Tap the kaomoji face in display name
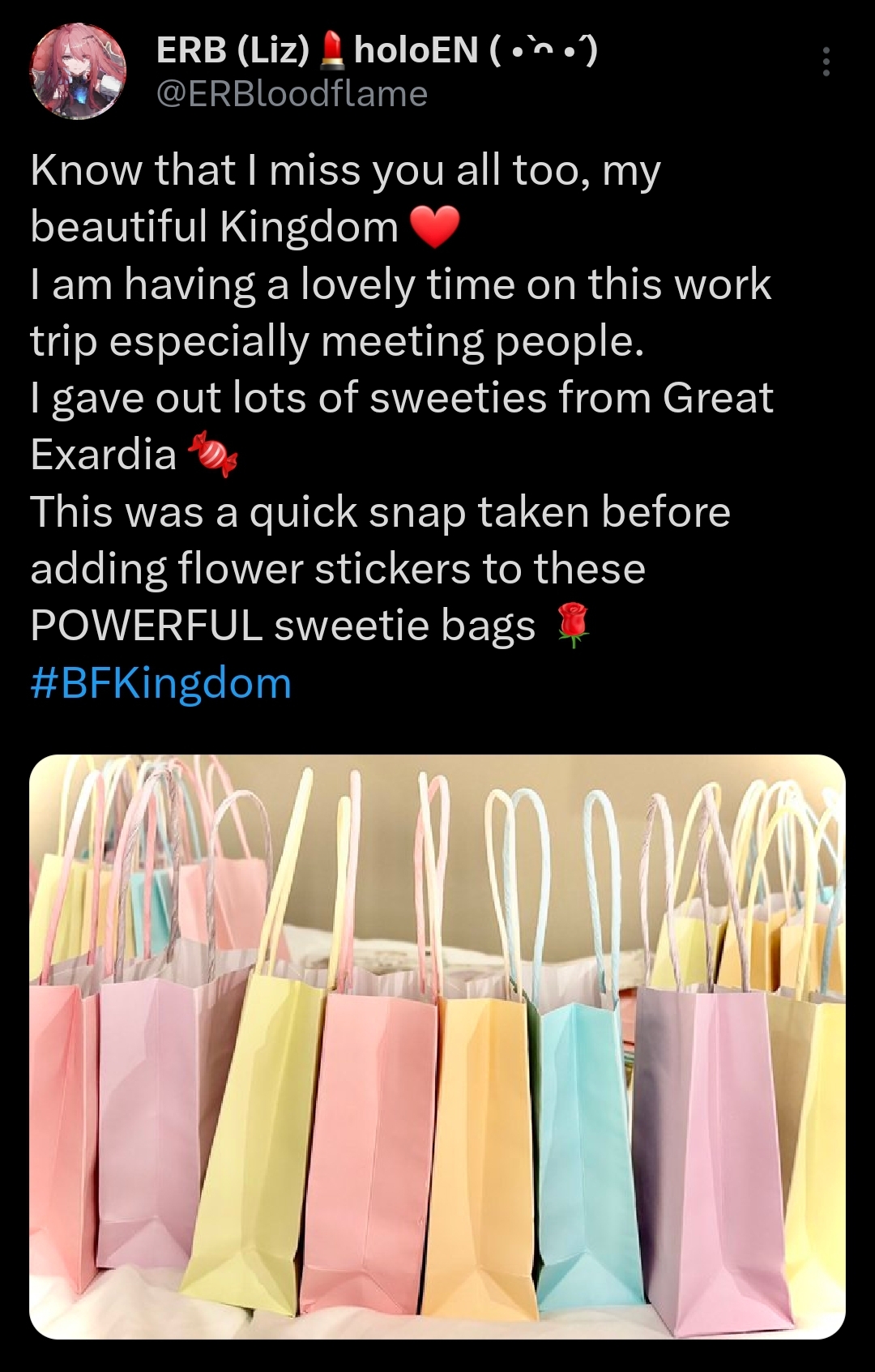Viewport: 875px width, 1372px height. [x=544, y=51]
